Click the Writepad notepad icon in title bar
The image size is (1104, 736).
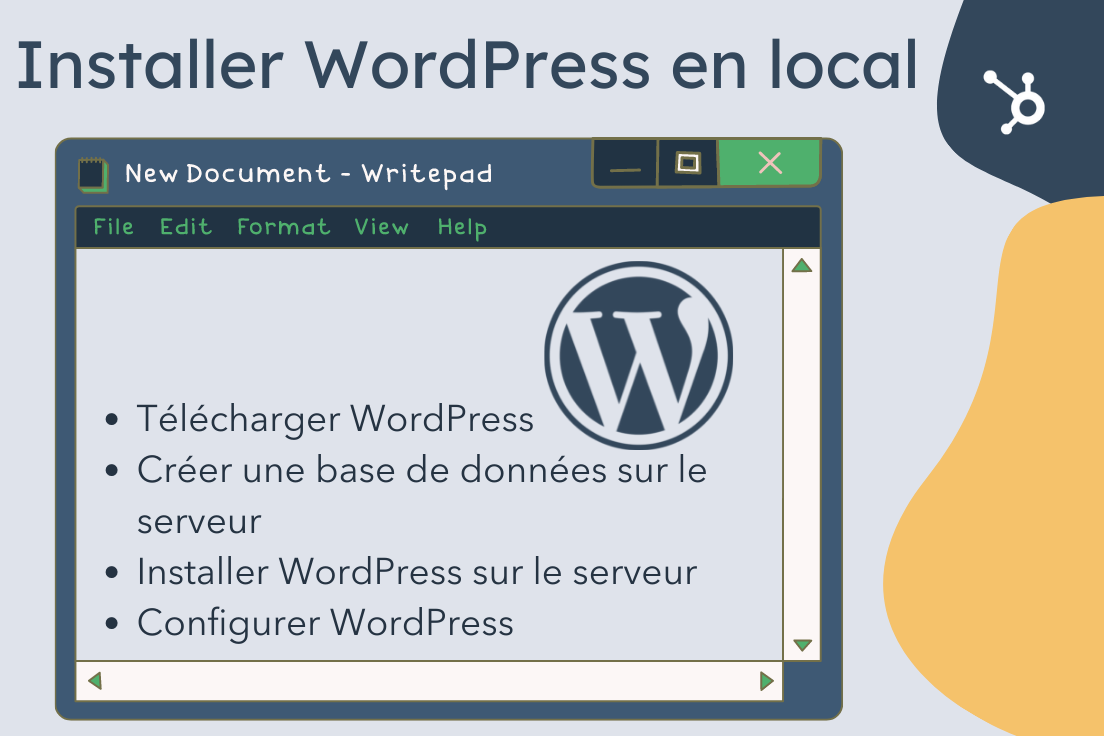point(93,175)
